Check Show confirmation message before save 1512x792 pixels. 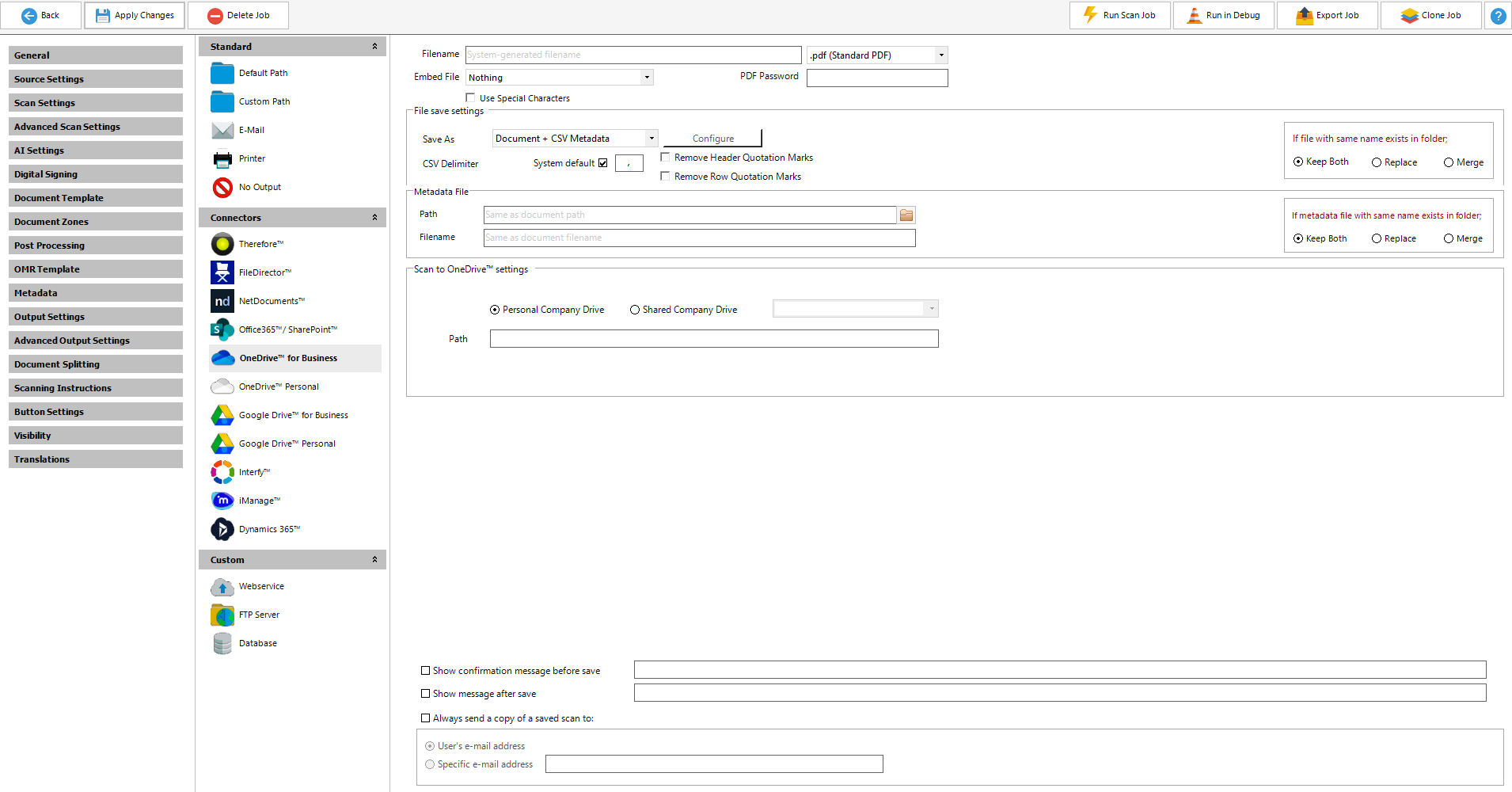(426, 671)
